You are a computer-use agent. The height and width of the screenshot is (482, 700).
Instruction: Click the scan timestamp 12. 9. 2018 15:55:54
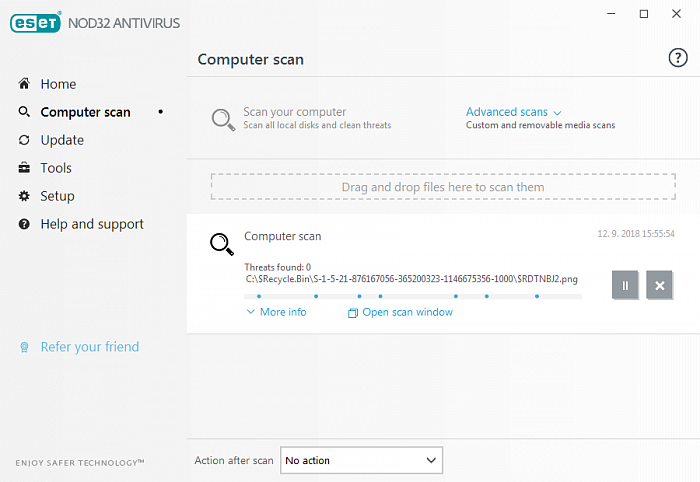click(x=636, y=233)
